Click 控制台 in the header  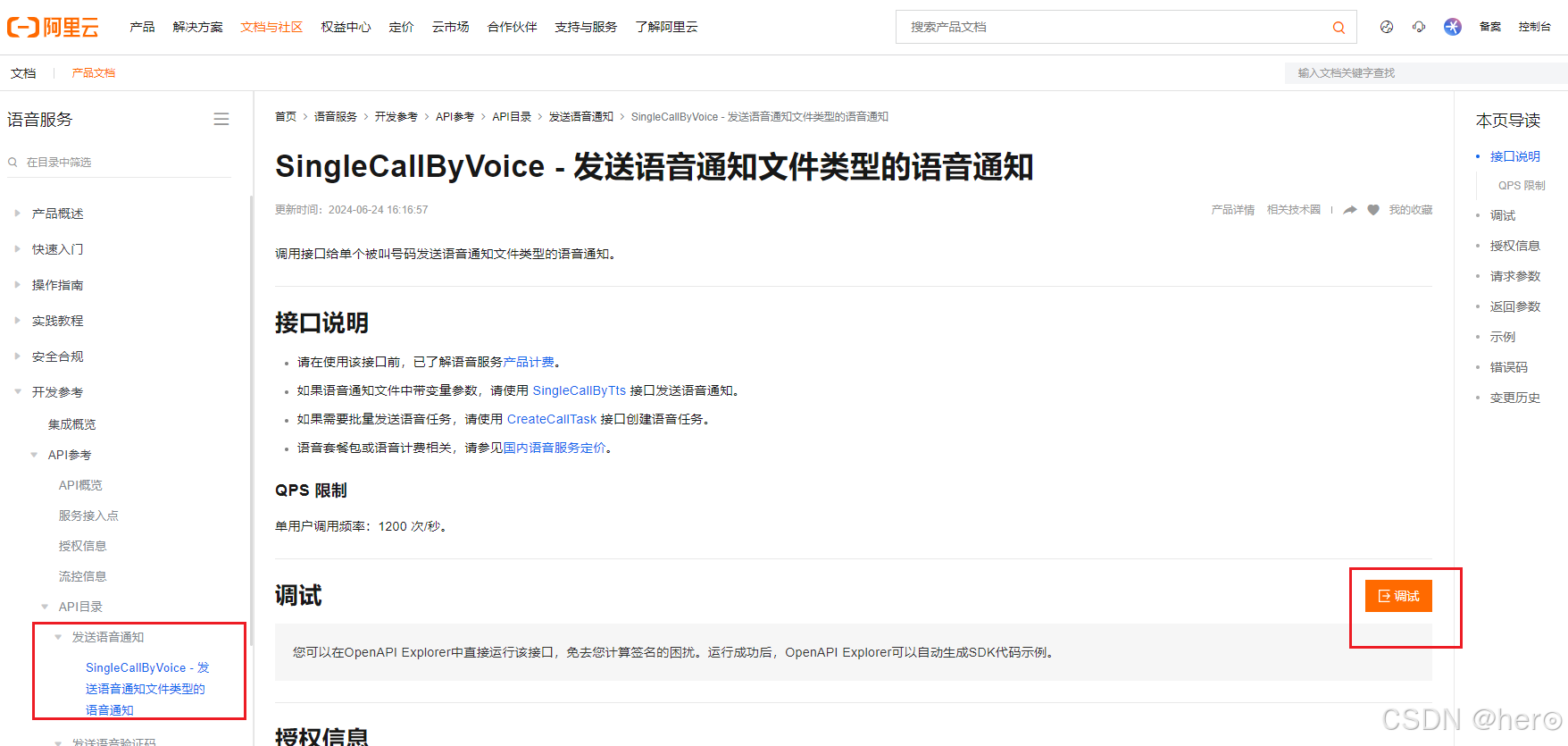click(x=1534, y=27)
